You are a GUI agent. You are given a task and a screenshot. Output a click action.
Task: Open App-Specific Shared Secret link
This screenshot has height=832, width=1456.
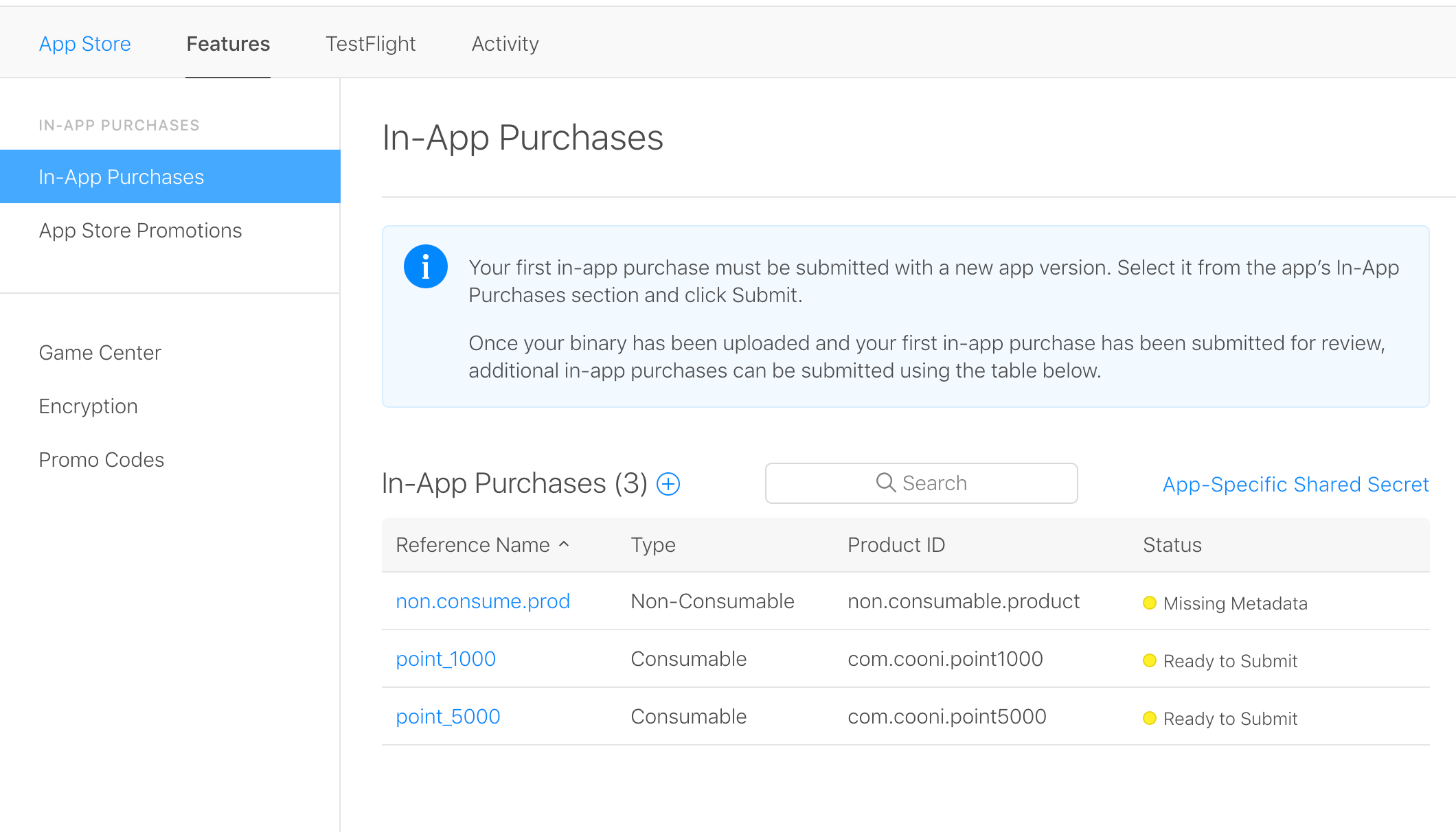pyautogui.click(x=1295, y=485)
